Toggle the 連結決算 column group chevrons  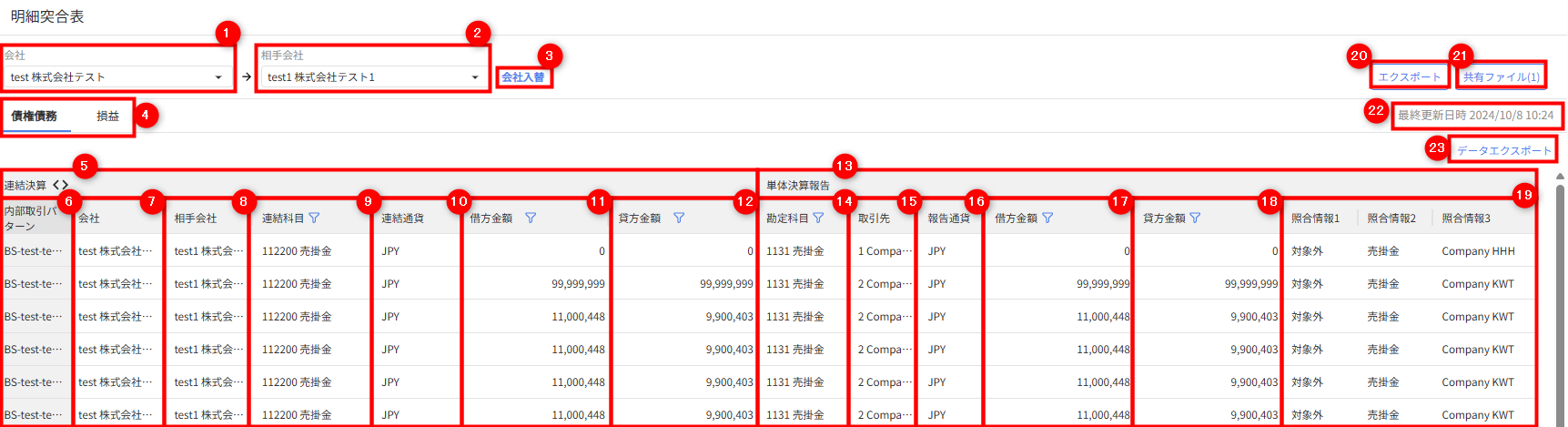tap(60, 186)
